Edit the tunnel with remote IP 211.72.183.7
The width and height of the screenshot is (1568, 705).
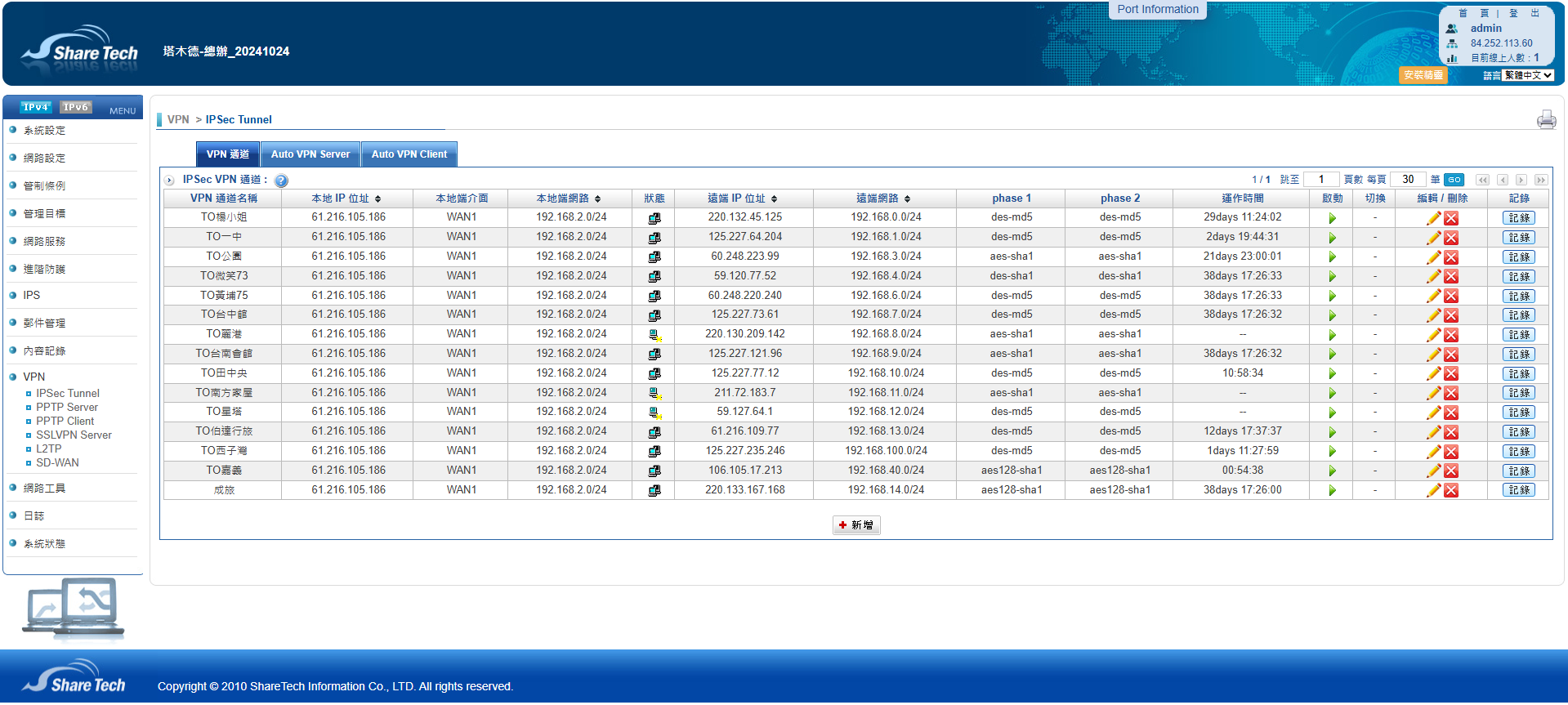tap(1433, 393)
